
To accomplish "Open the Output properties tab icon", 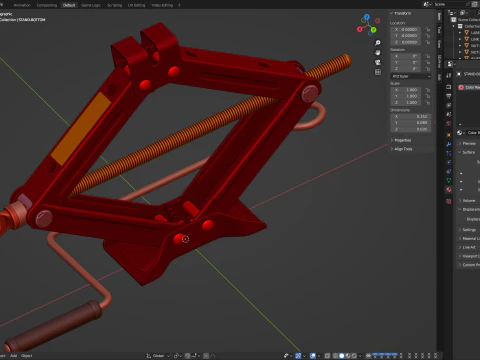I will point(449,96).
